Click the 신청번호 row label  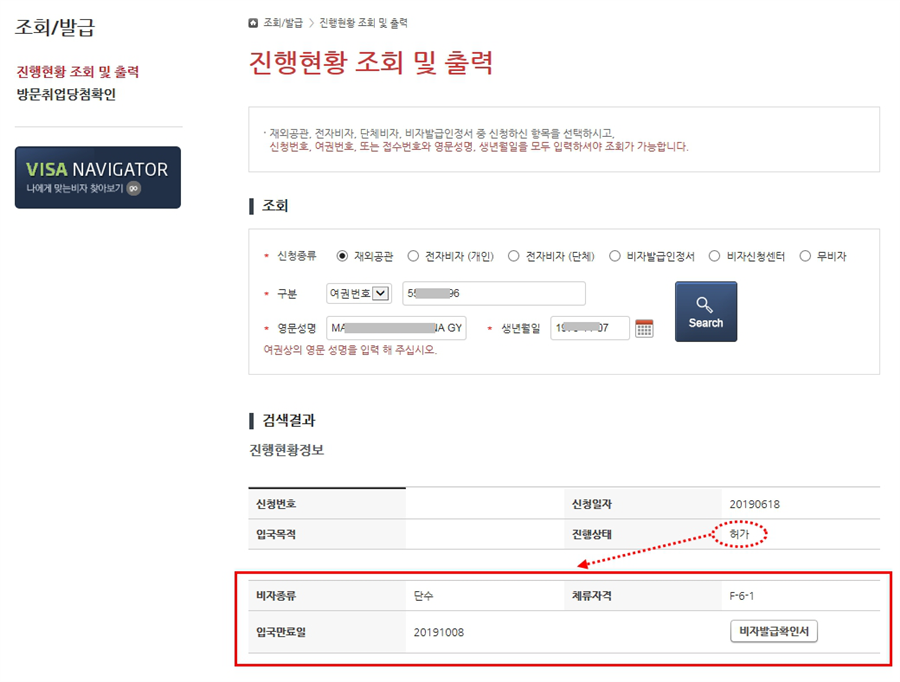276,504
